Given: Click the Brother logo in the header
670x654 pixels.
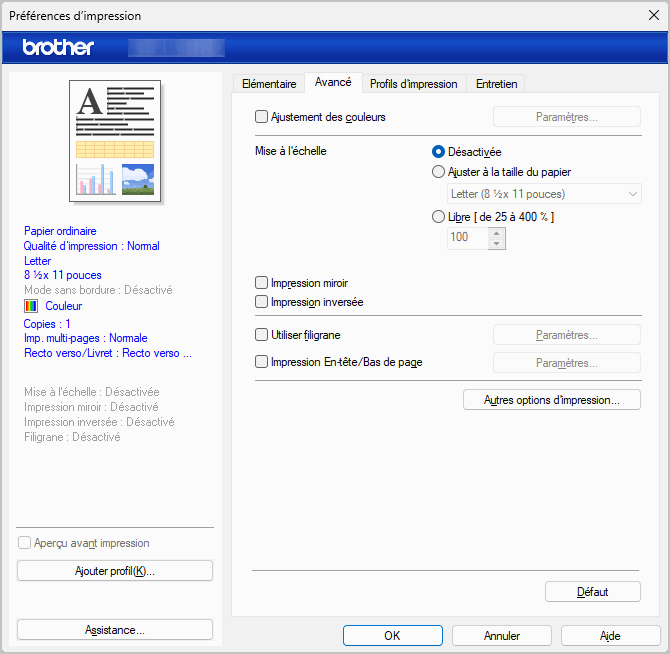Looking at the screenshot, I should pos(58,47).
